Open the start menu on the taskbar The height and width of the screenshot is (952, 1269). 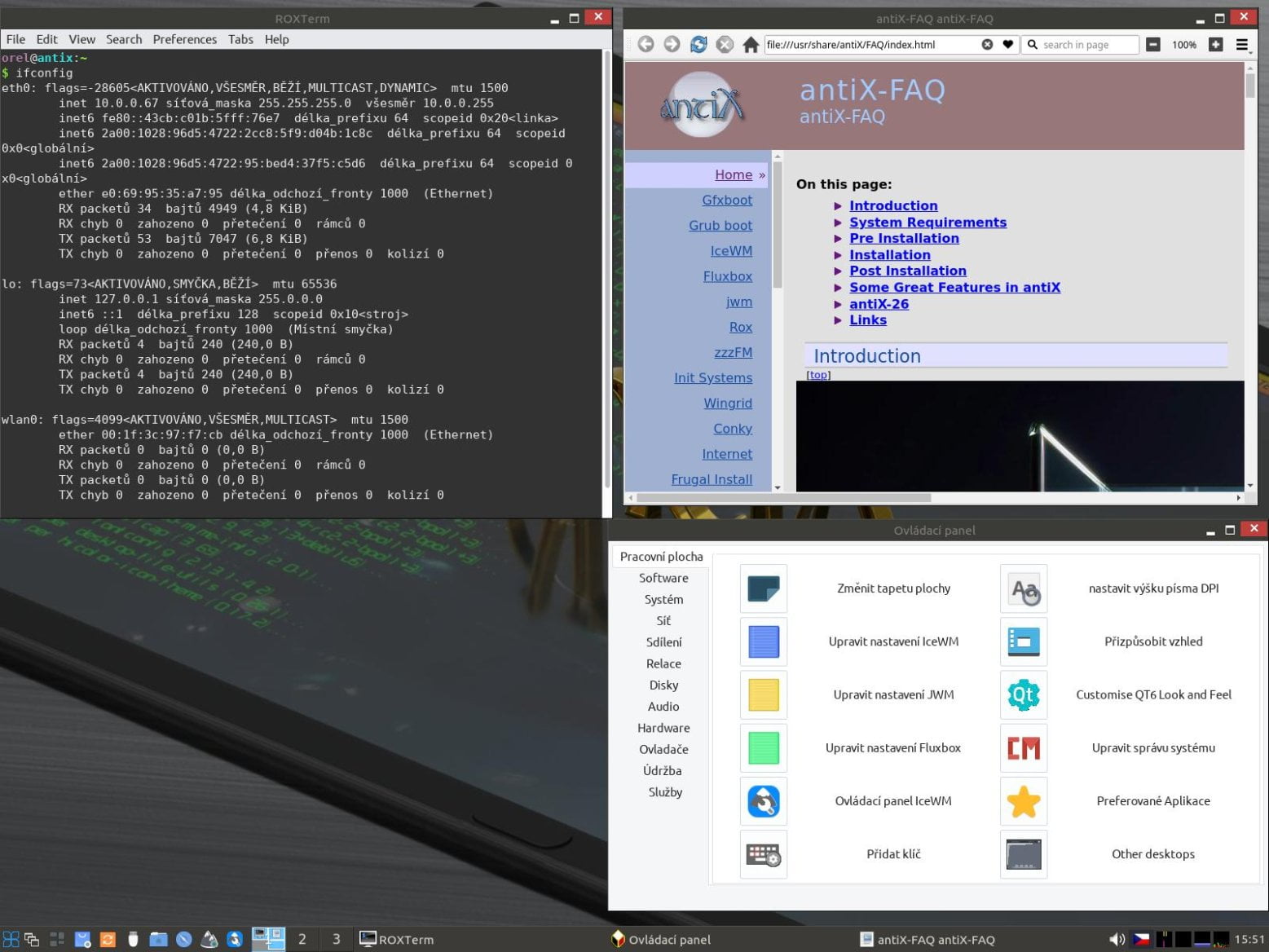tap(11, 939)
